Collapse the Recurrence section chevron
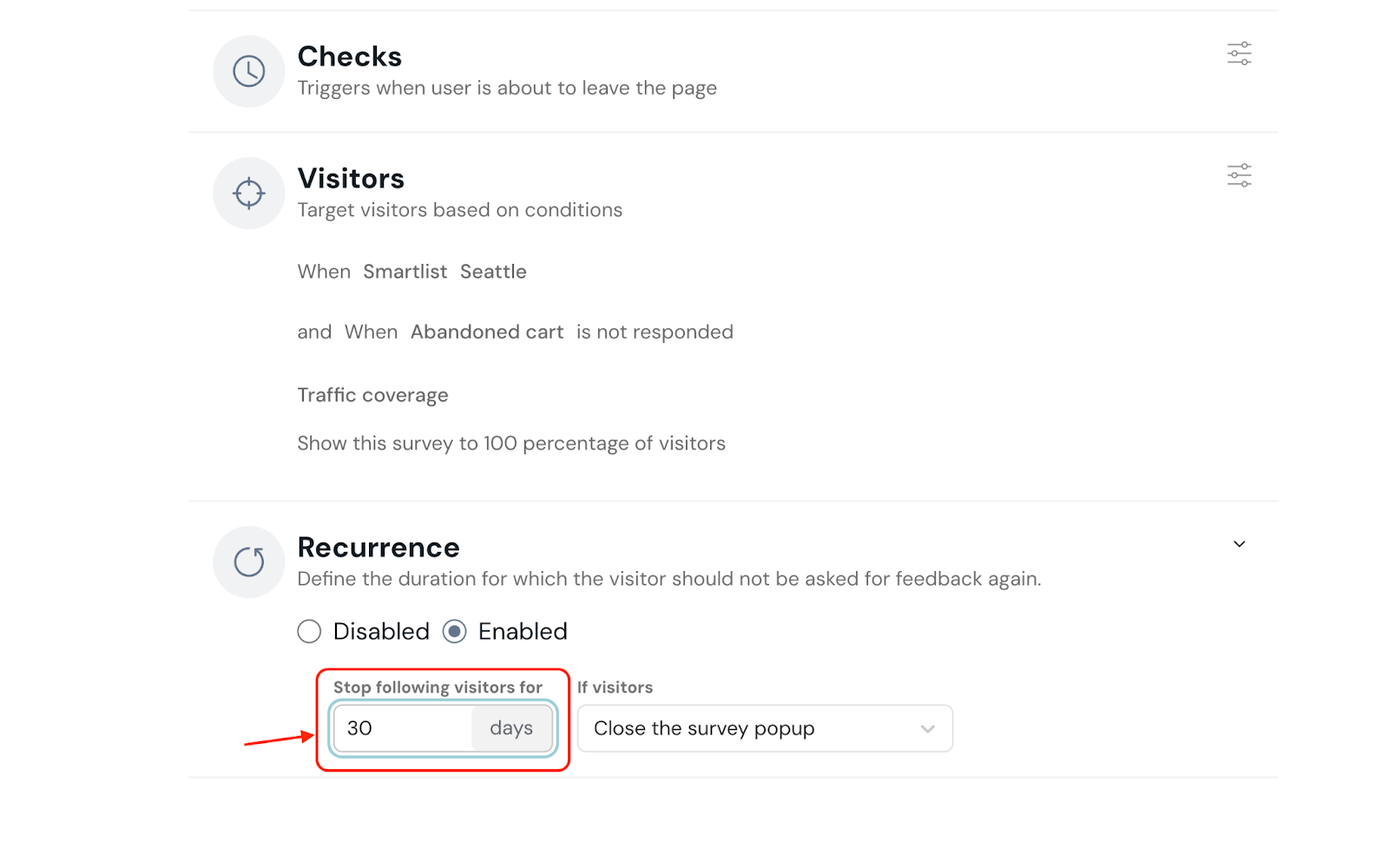 tap(1239, 544)
